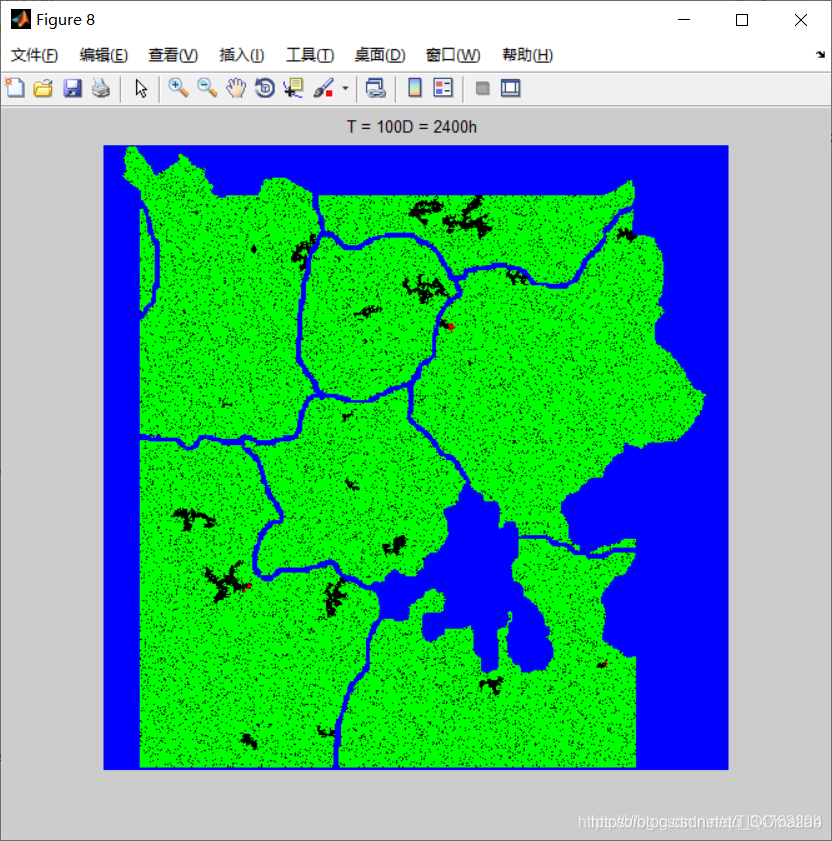This screenshot has height=841, width=832.
Task: Open the 桌面(D) menu
Action: pos(380,55)
